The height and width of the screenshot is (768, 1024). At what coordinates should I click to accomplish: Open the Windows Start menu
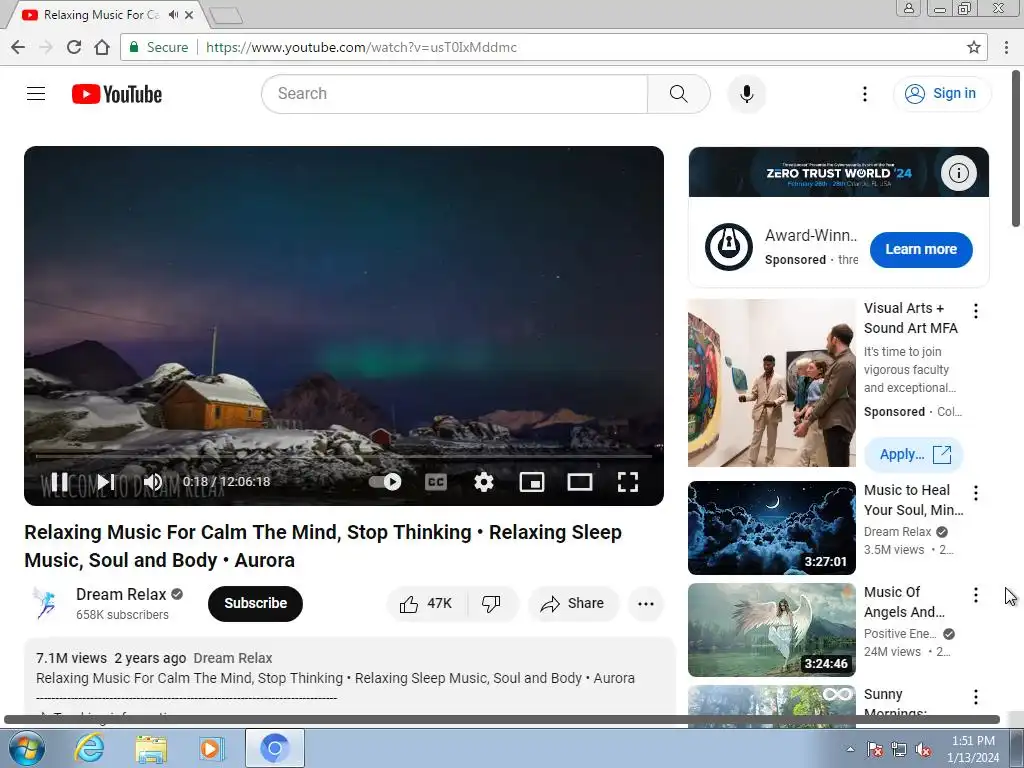(27, 748)
